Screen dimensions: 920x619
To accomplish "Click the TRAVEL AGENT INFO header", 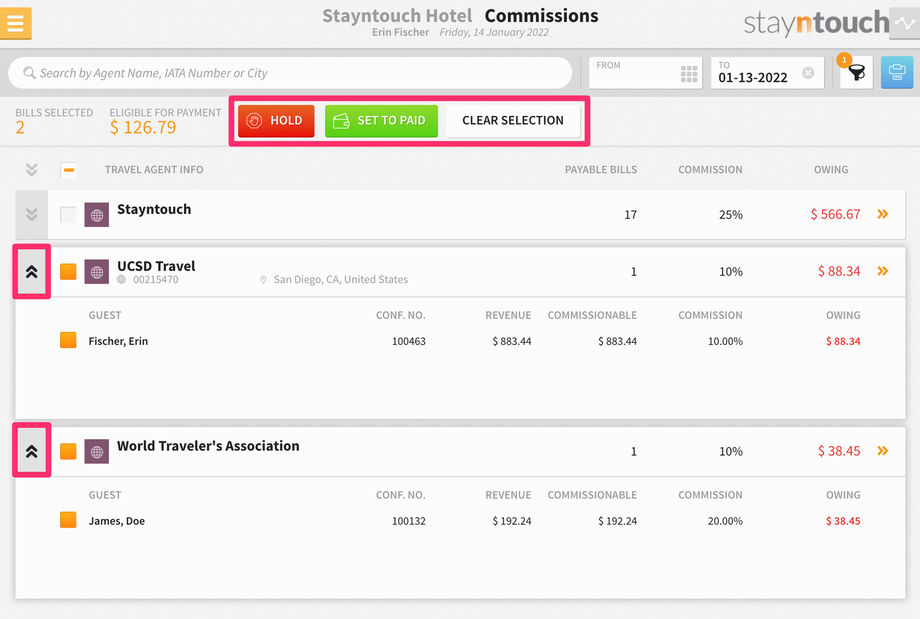I will pos(154,170).
